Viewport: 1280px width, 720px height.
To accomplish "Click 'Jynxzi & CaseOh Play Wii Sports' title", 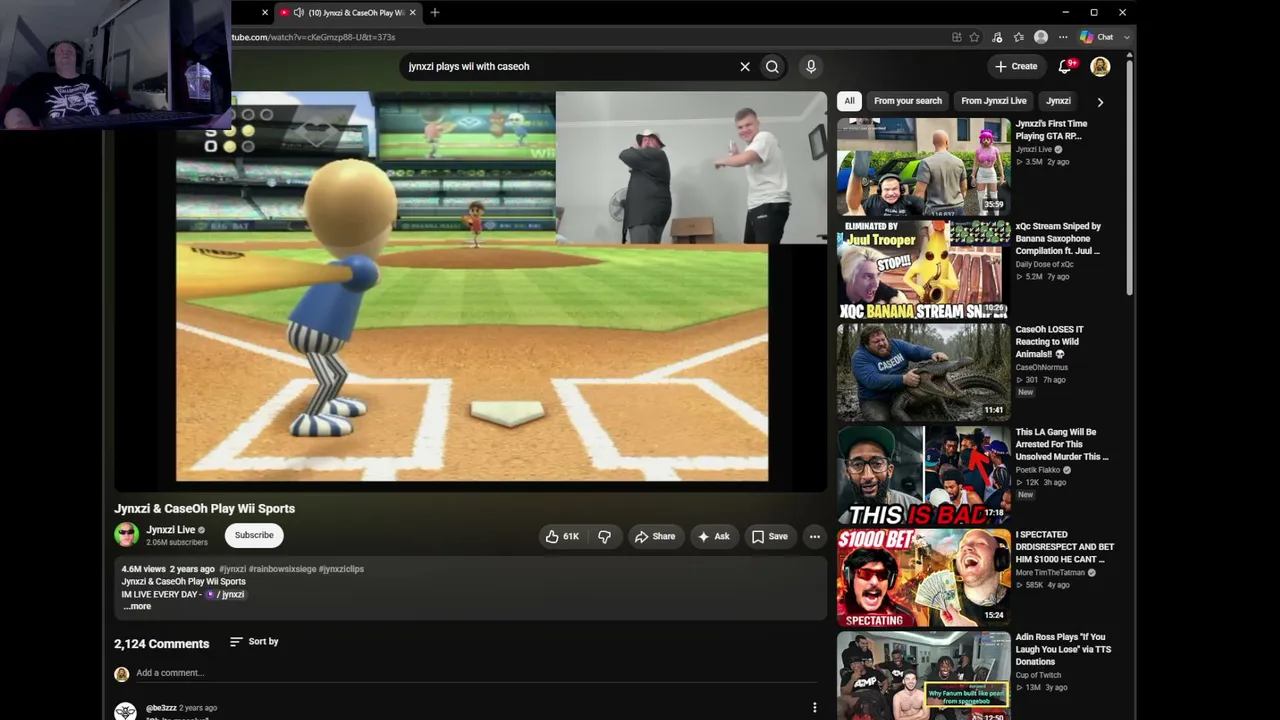I will click(204, 508).
